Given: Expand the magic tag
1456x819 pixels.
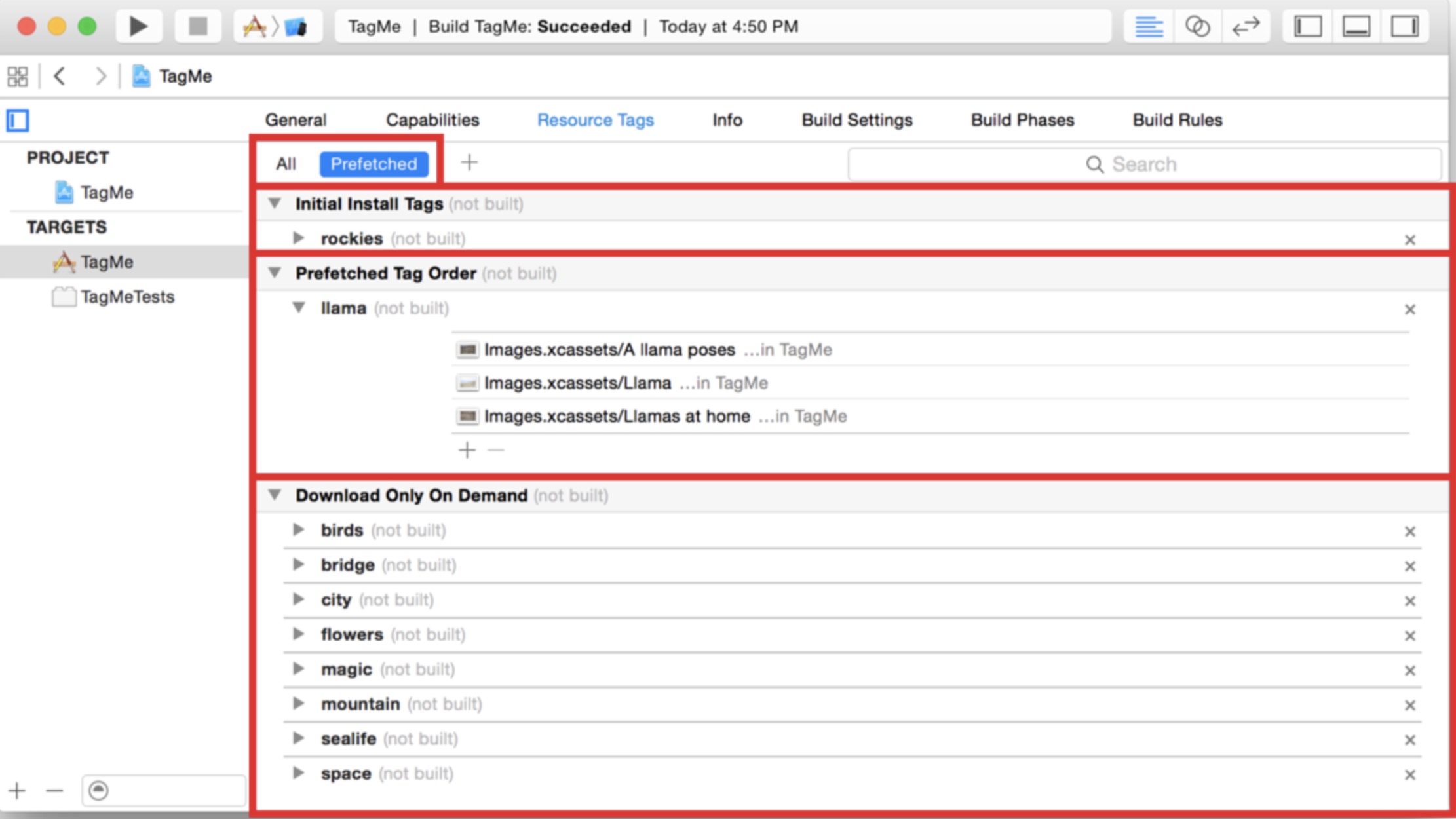Looking at the screenshot, I should point(299,668).
